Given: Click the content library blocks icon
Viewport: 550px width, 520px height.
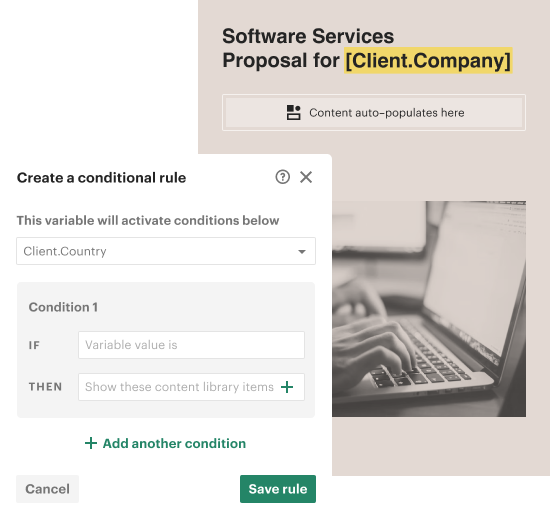Looking at the screenshot, I should click(x=294, y=113).
